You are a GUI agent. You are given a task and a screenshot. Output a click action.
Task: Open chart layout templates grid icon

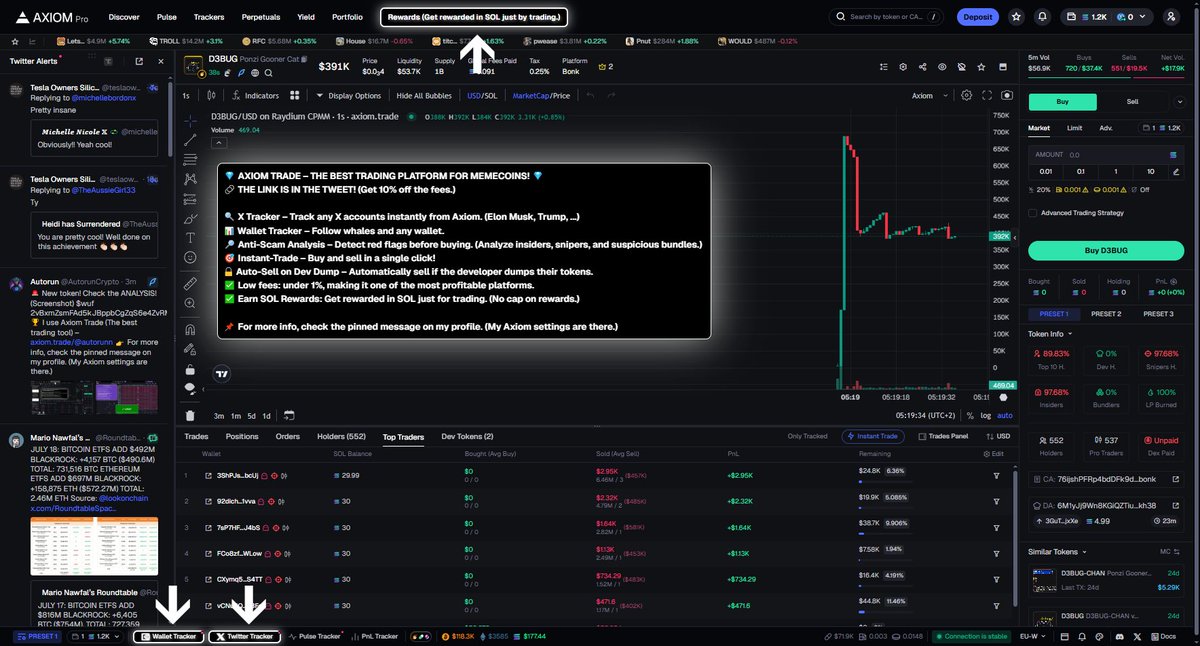(x=295, y=96)
